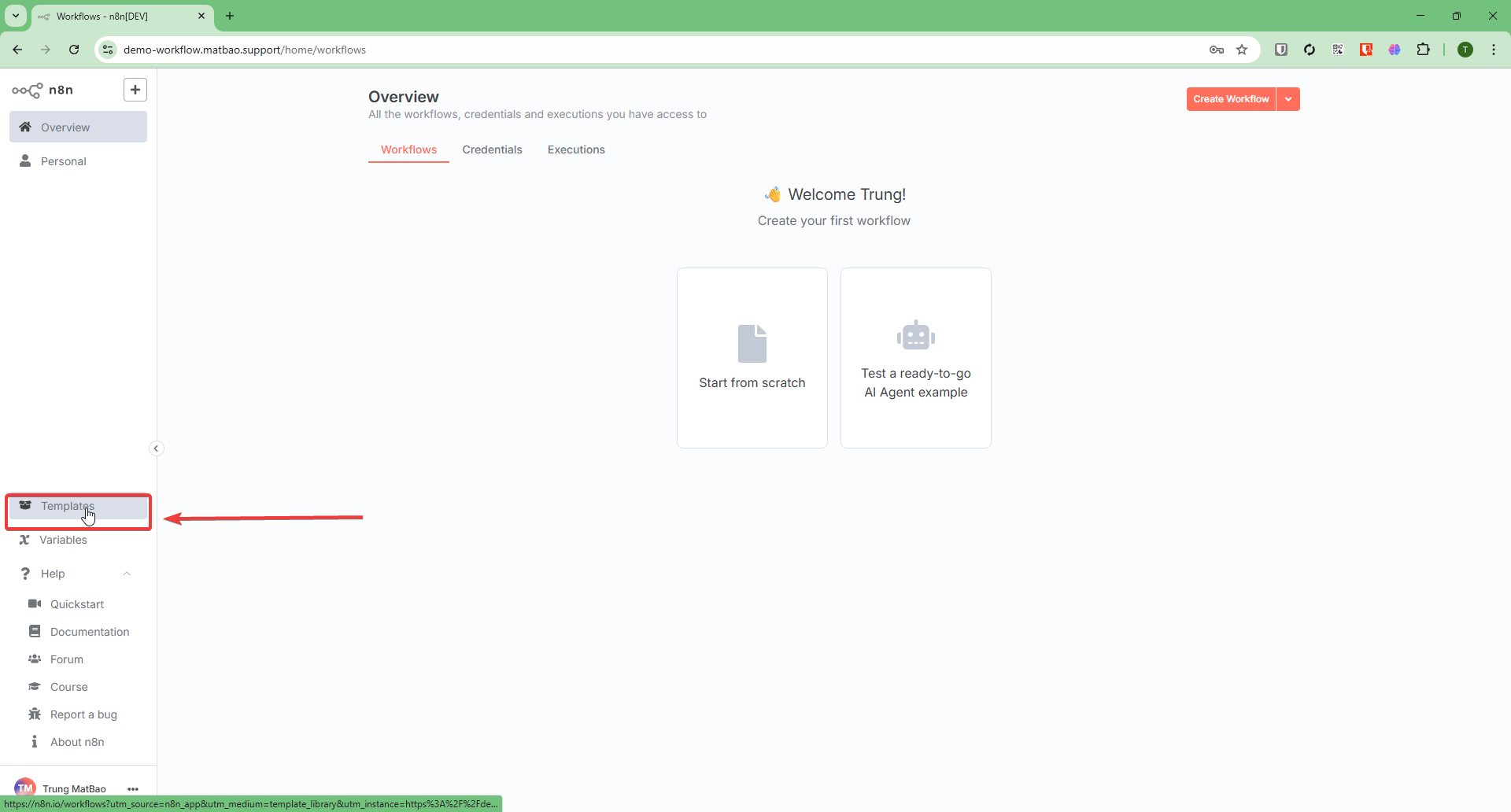Click the TM user avatar
The width and height of the screenshot is (1511, 812).
25,788
